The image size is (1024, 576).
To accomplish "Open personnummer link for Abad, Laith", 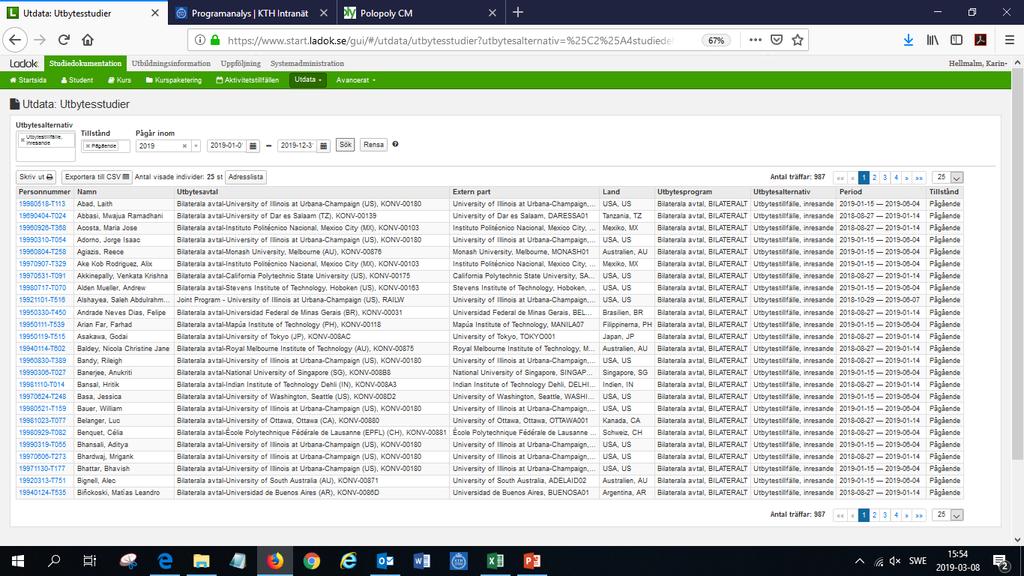I will point(42,204).
